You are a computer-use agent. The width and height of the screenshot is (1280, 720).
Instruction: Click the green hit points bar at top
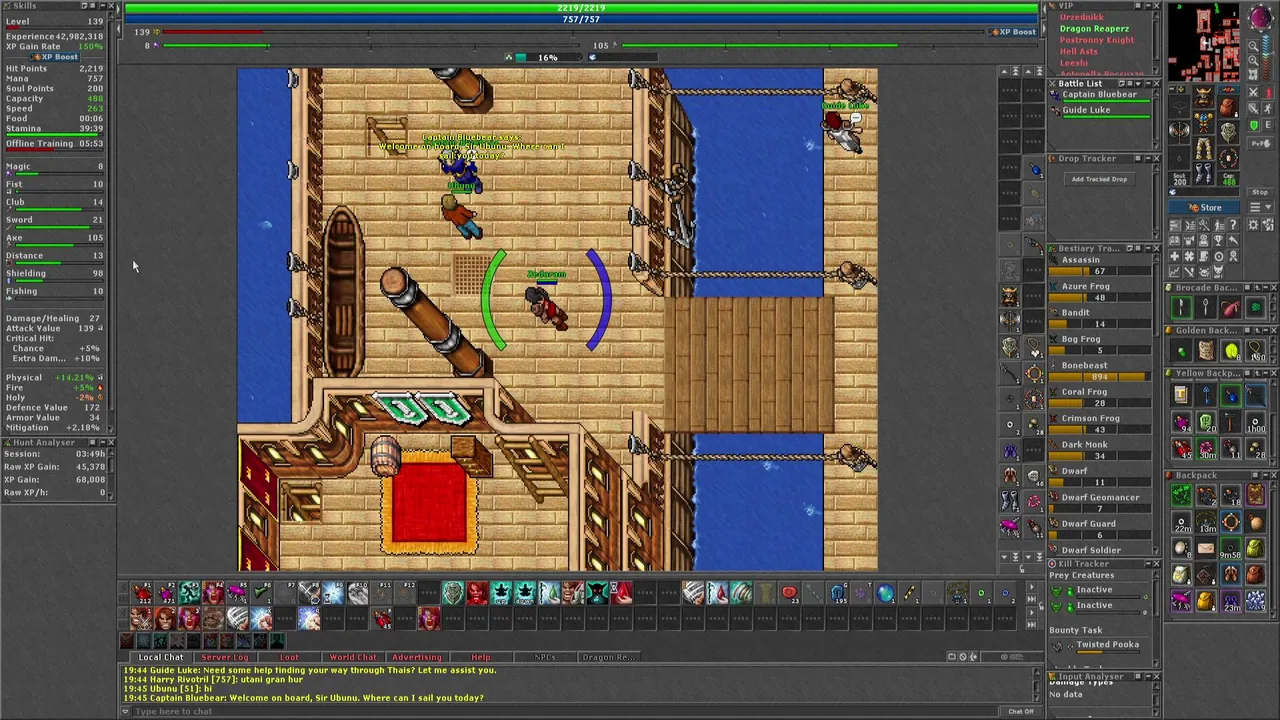[581, 8]
